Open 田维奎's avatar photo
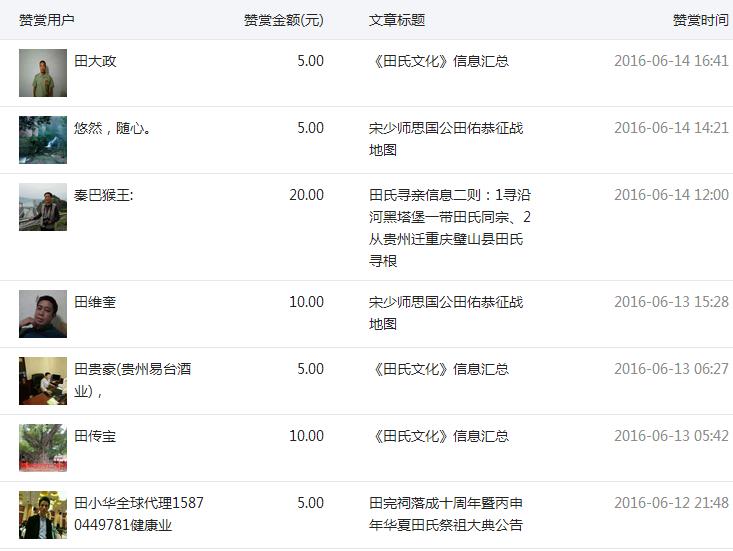 43,314
